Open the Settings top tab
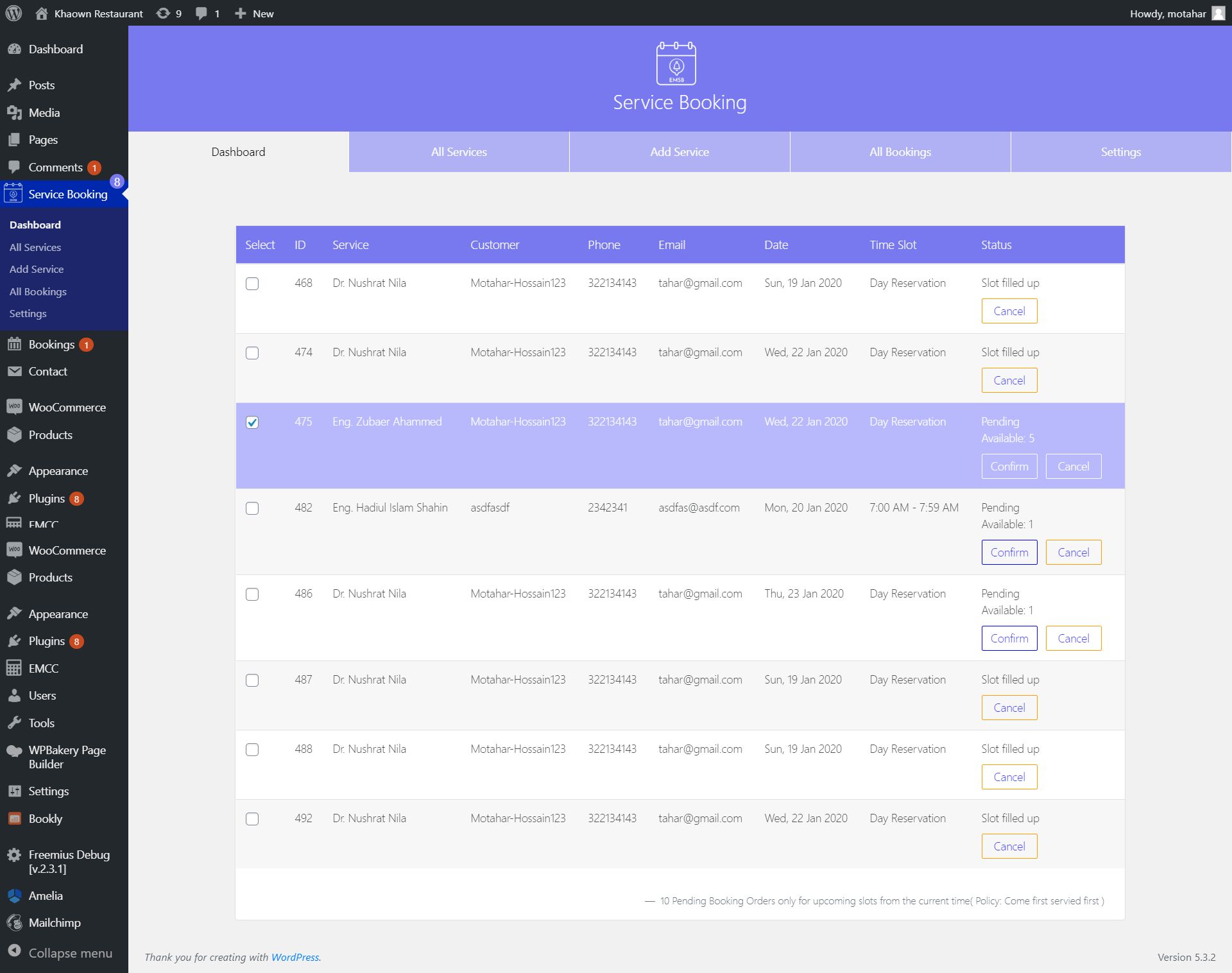Image resolution: width=1232 pixels, height=973 pixels. point(1121,152)
